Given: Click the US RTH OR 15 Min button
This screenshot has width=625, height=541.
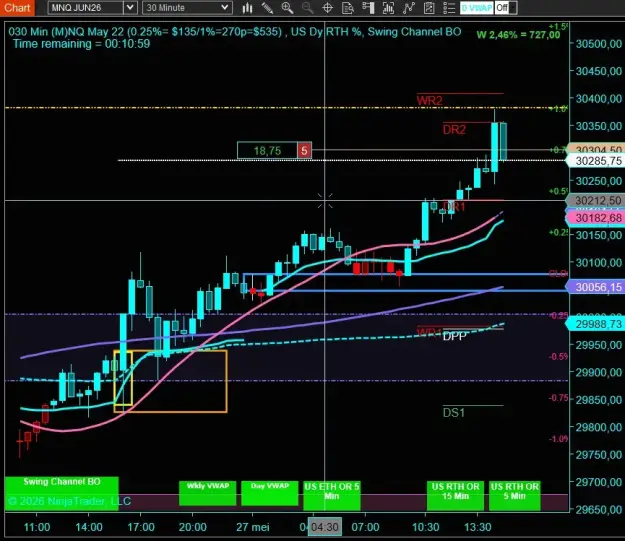Looking at the screenshot, I should click(x=456, y=496).
